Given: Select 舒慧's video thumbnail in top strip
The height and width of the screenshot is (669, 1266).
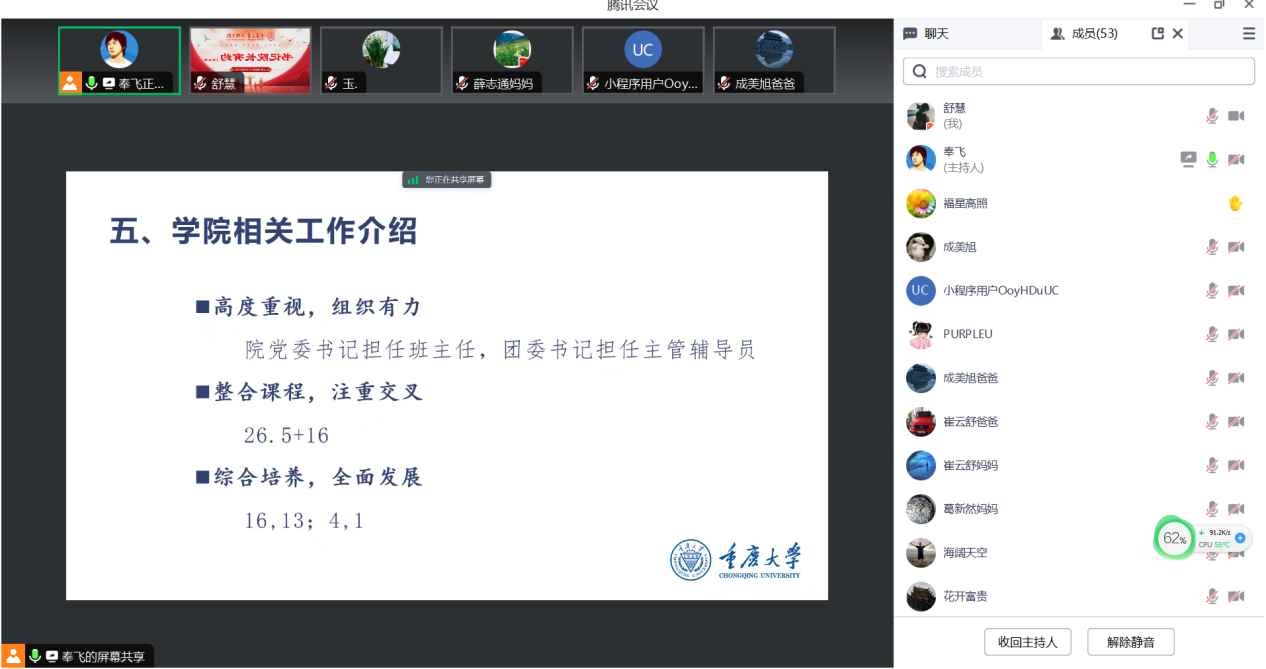Looking at the screenshot, I should pyautogui.click(x=250, y=61).
